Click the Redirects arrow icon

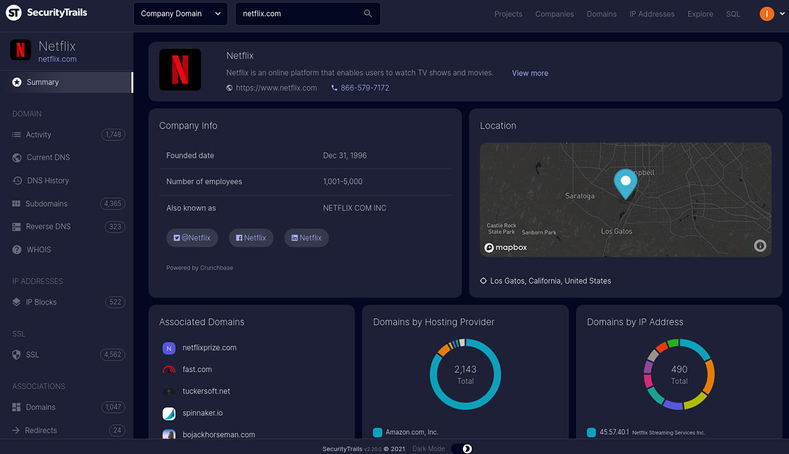[16, 430]
